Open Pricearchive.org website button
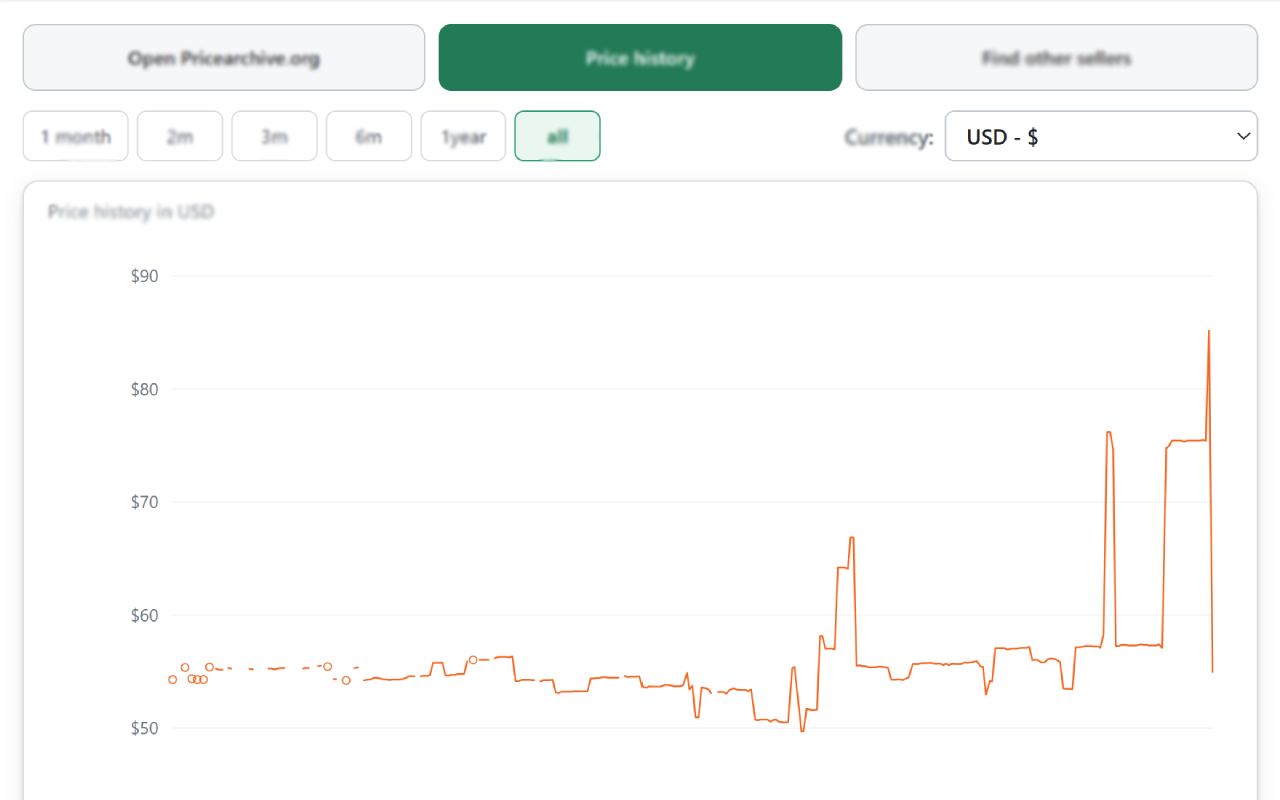 [224, 58]
